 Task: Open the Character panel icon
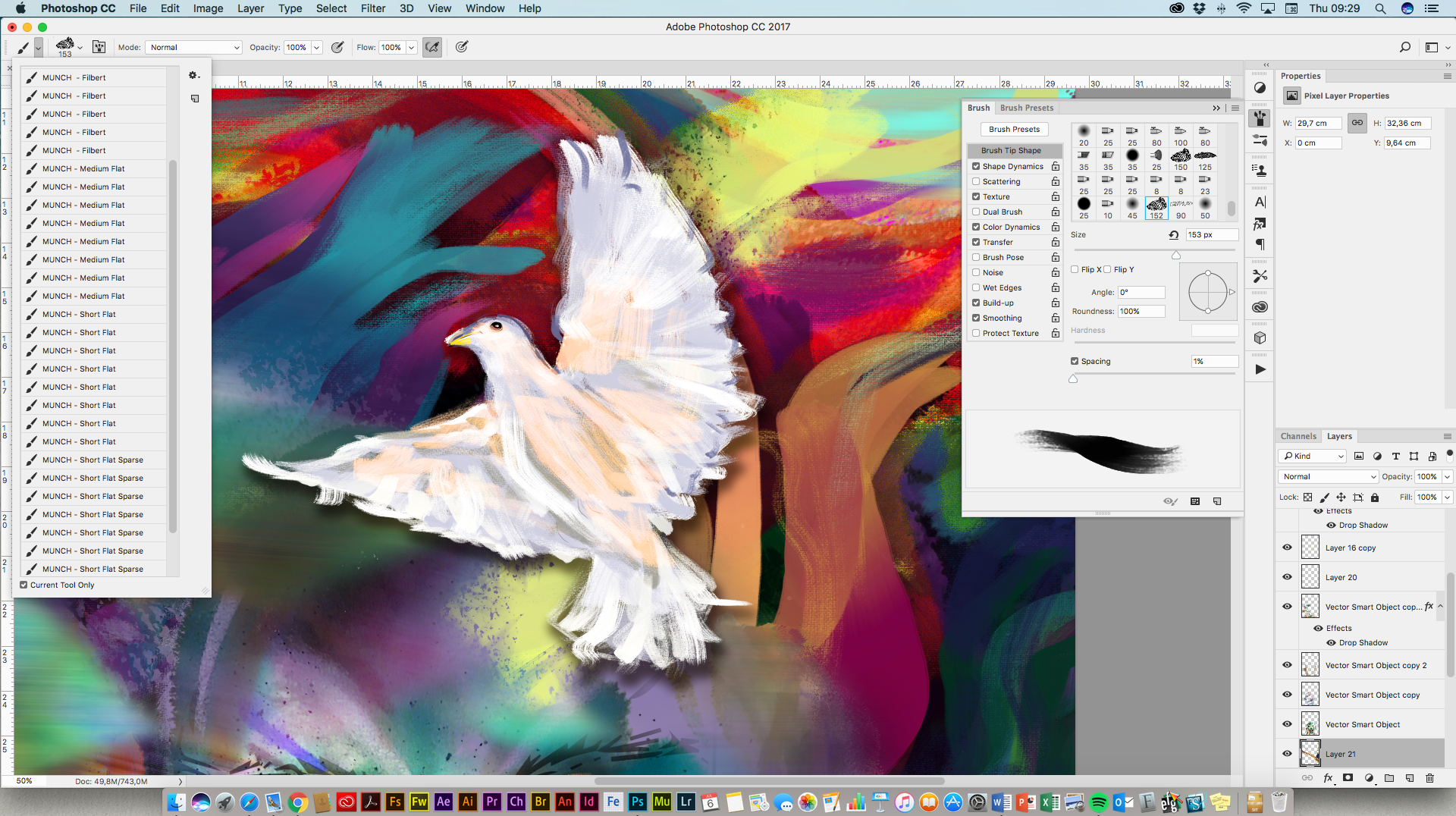click(1260, 202)
